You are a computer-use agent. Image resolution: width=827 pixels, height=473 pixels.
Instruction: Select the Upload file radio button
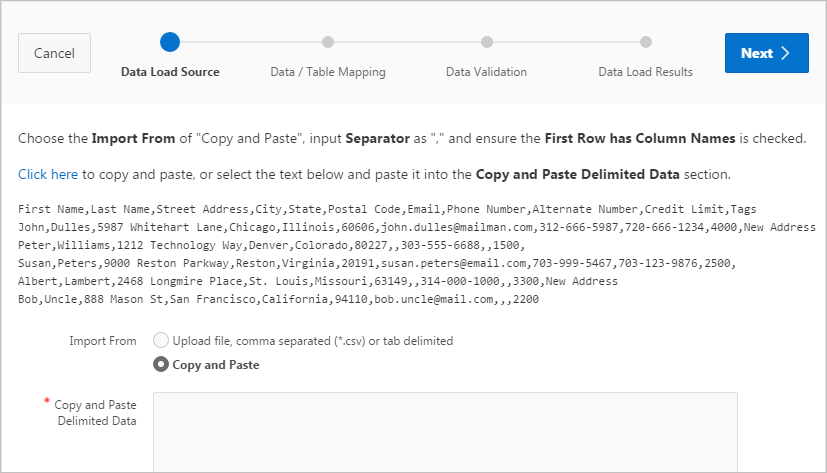pyautogui.click(x=160, y=341)
